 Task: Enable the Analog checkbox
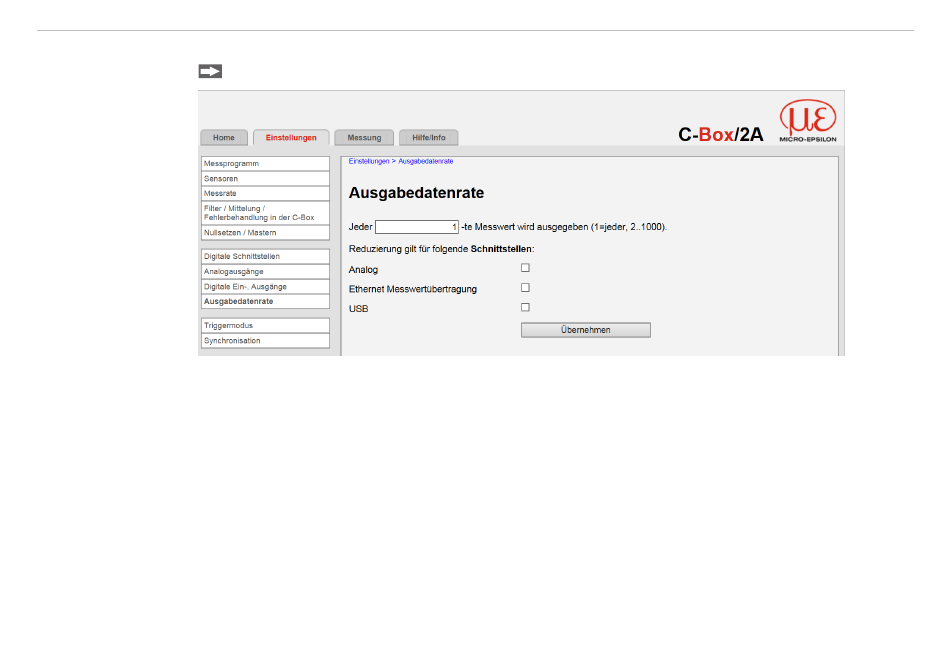[x=525, y=268]
